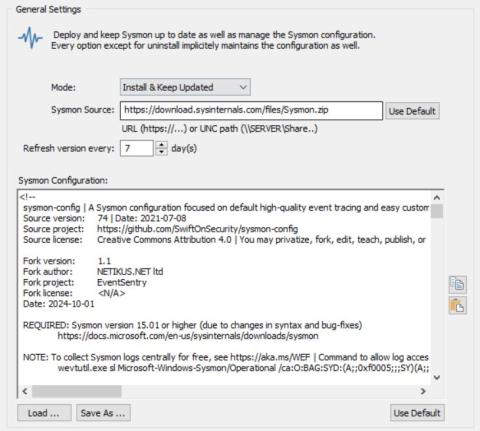Click the refresh version days field
480x431 pixels.
point(137,148)
